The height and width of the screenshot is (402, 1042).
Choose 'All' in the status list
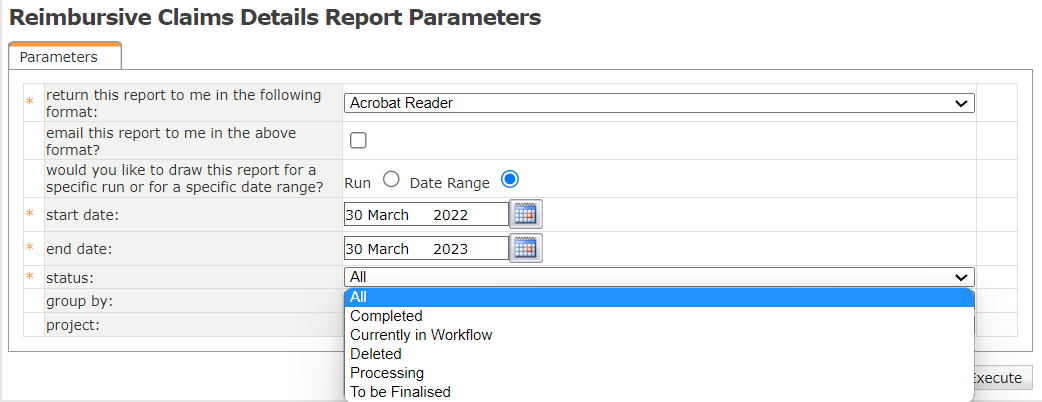coord(659,297)
